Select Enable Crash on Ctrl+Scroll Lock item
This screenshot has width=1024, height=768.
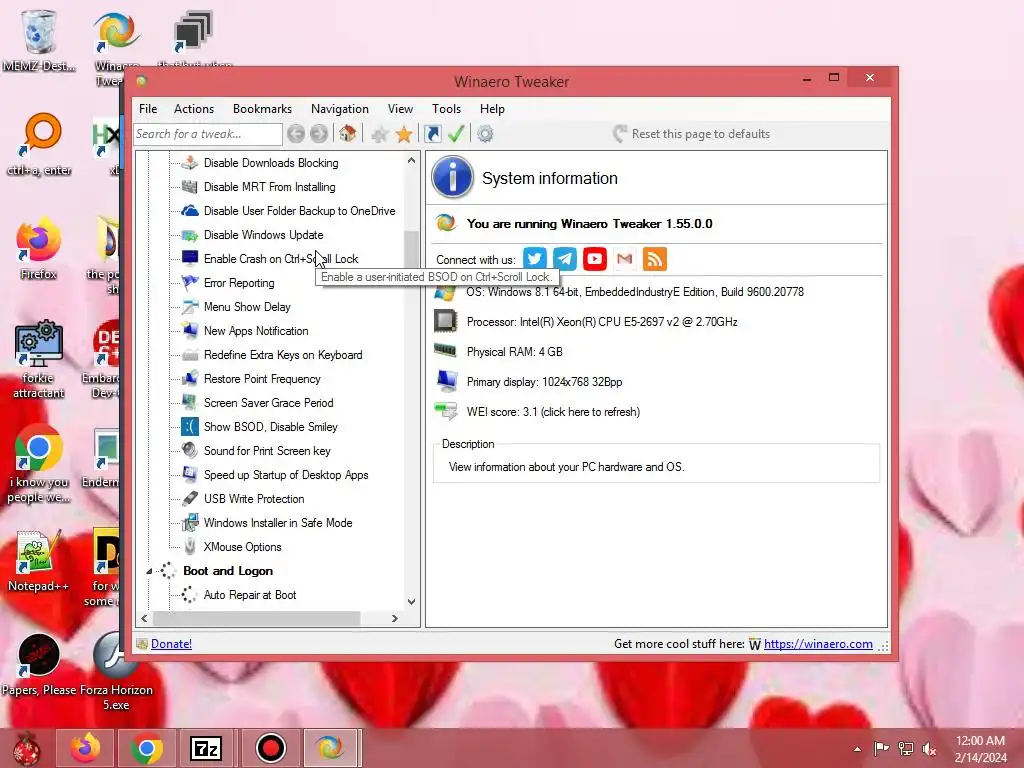click(x=281, y=259)
